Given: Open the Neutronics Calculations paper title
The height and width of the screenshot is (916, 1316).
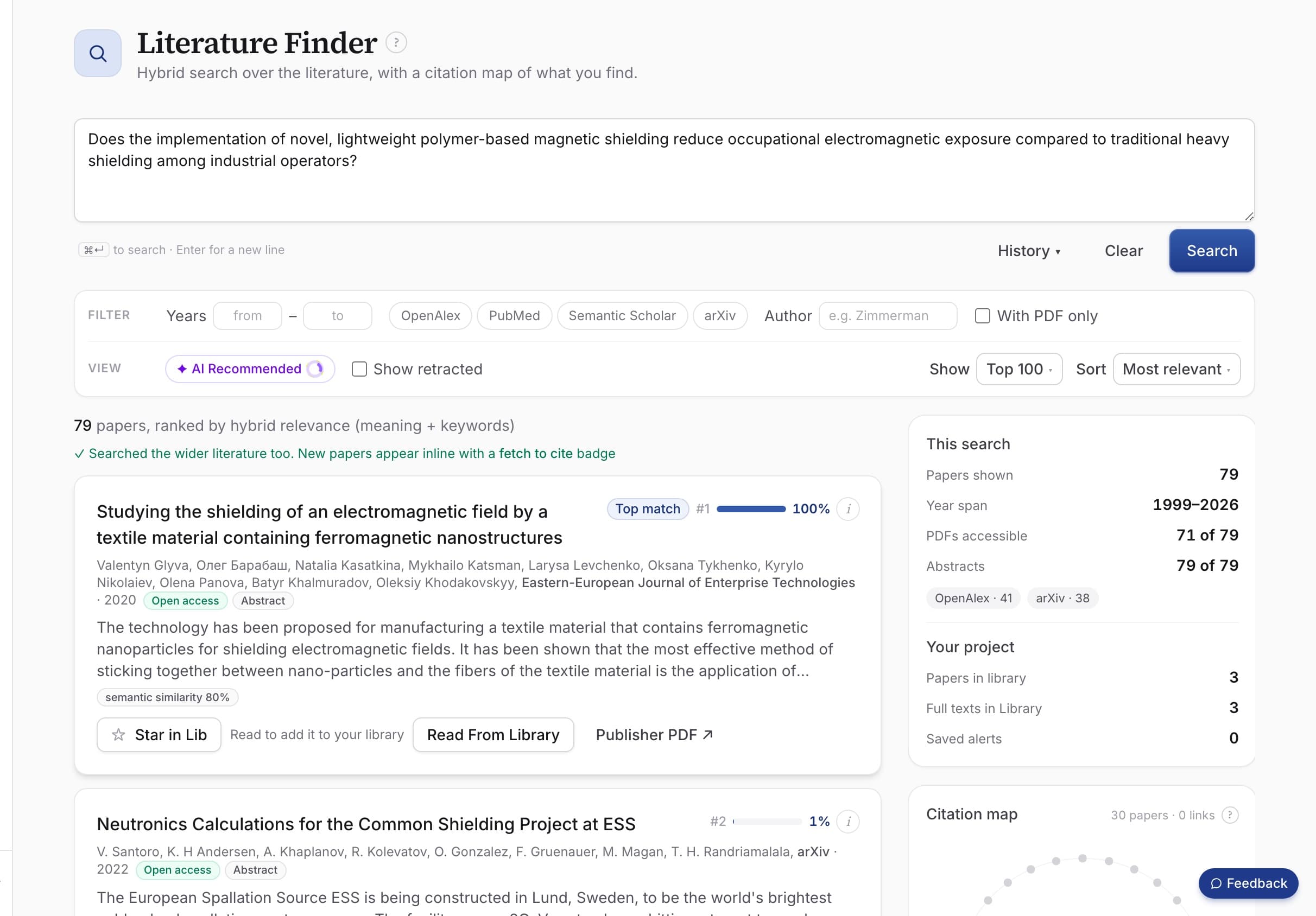Looking at the screenshot, I should tap(366, 824).
